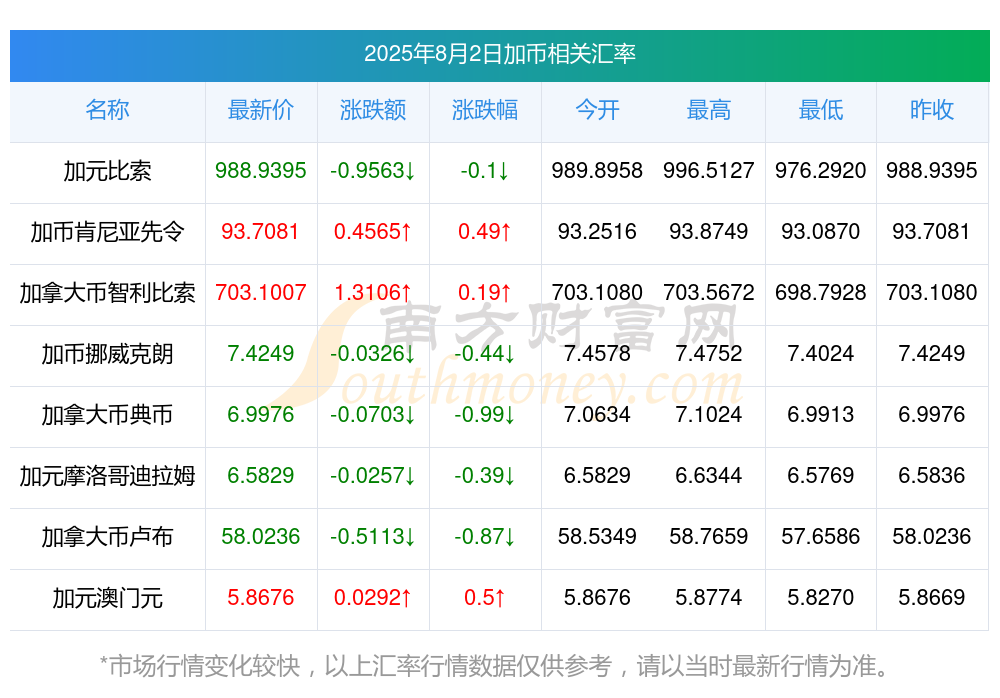Click the row name 加拿大币智利比索

pos(107,293)
